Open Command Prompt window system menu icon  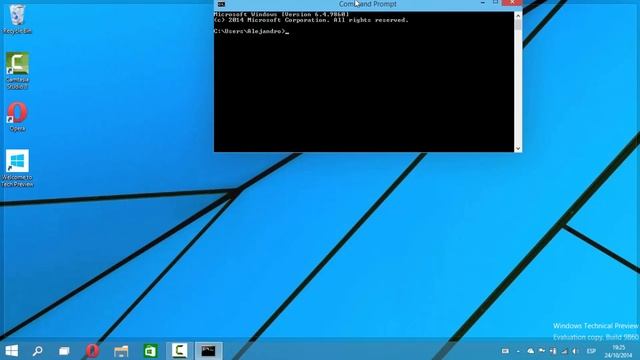pos(221,4)
